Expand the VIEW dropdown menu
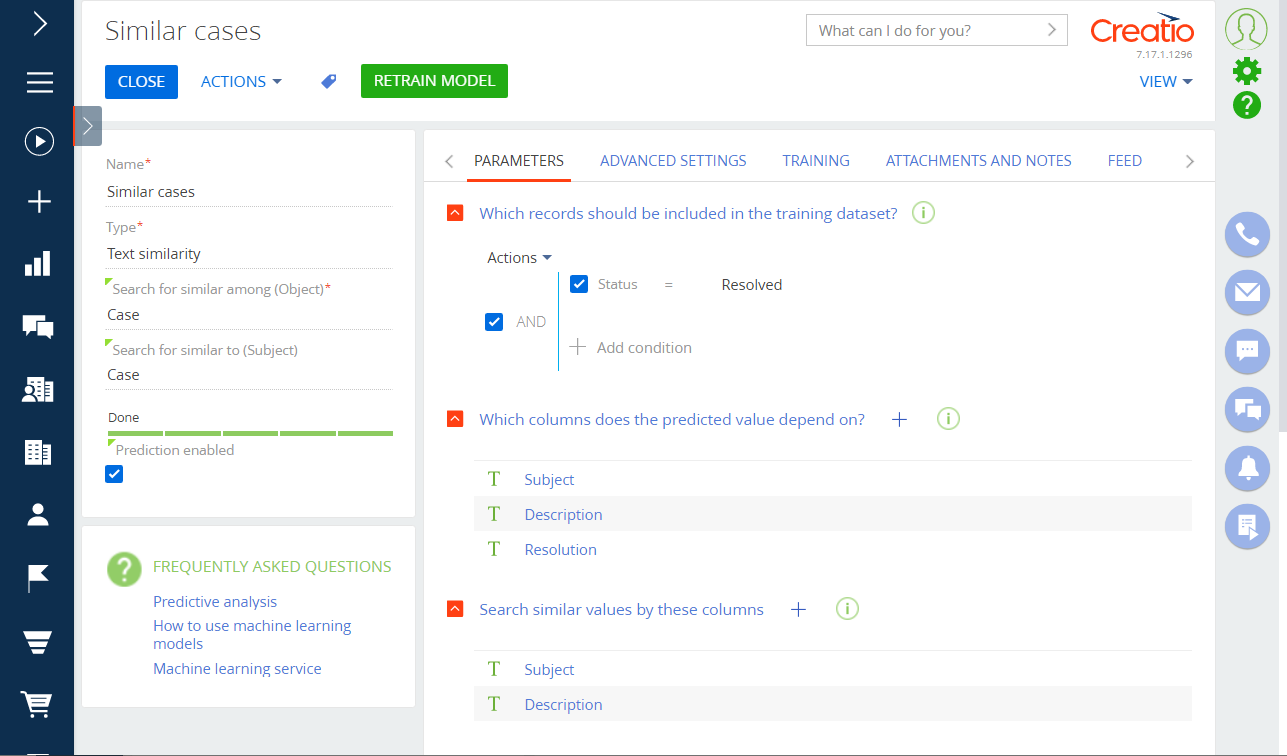 pyautogui.click(x=1165, y=82)
